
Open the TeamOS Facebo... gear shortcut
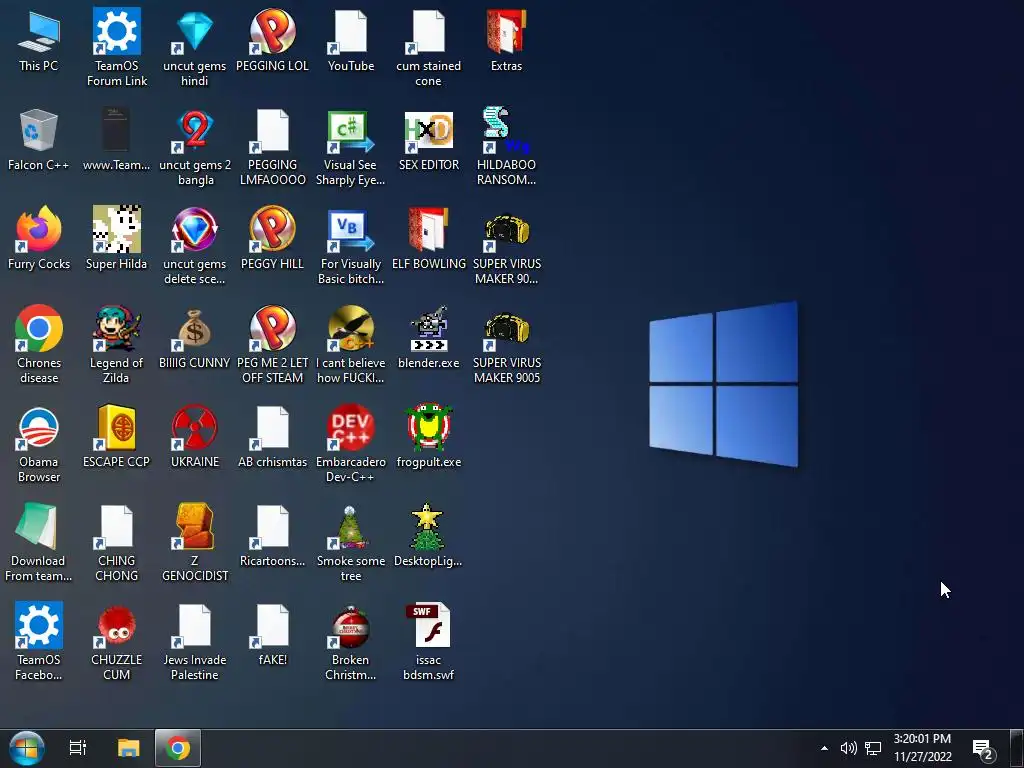pos(39,642)
